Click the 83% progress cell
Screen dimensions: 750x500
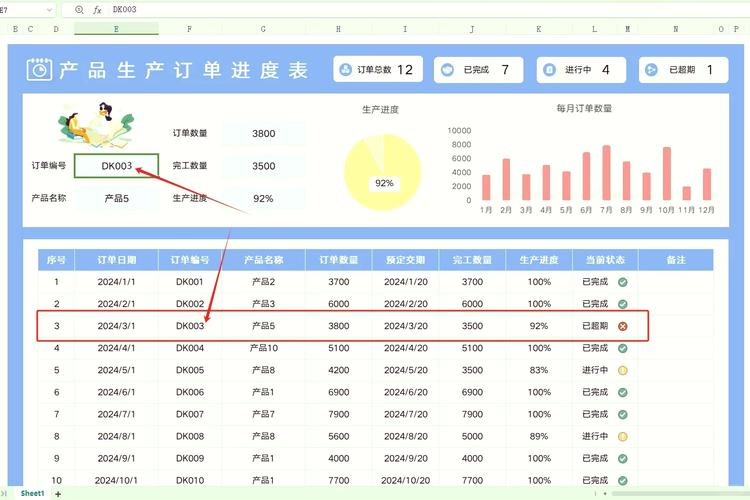[x=539, y=370]
